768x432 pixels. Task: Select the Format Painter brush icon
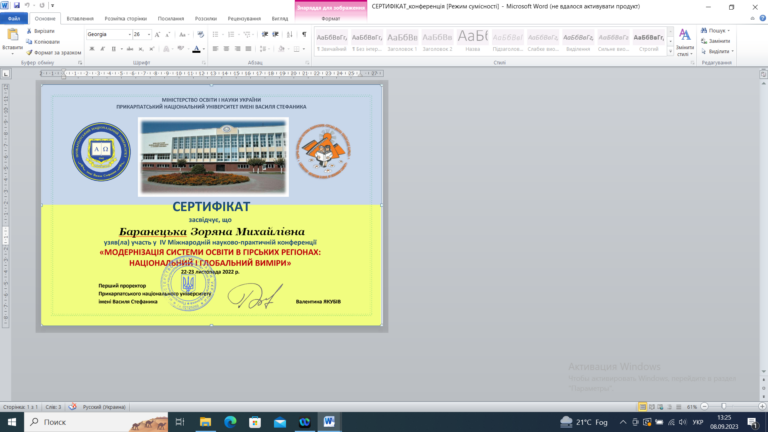tap(29, 52)
